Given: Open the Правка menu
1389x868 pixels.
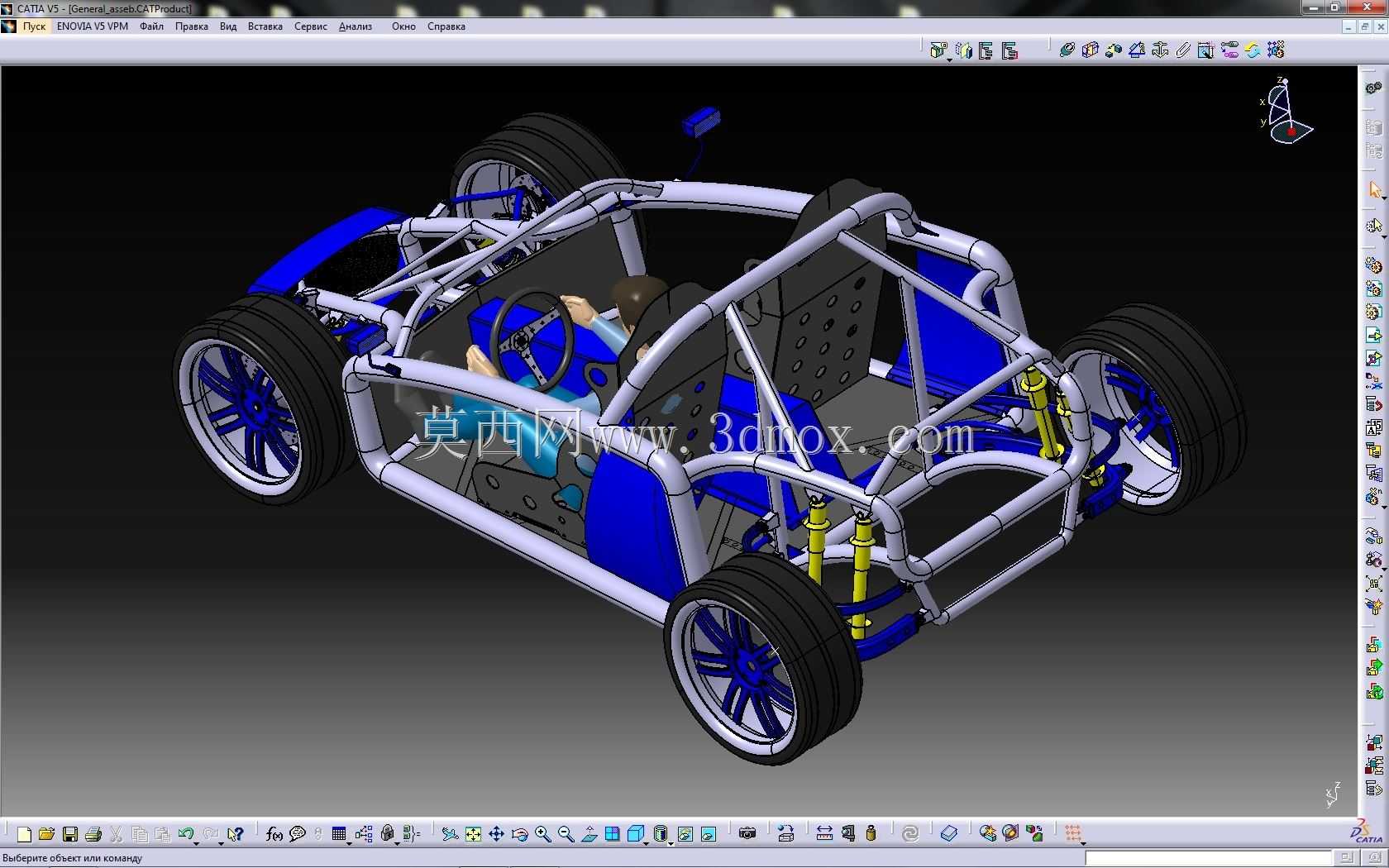Looking at the screenshot, I should coord(192,26).
